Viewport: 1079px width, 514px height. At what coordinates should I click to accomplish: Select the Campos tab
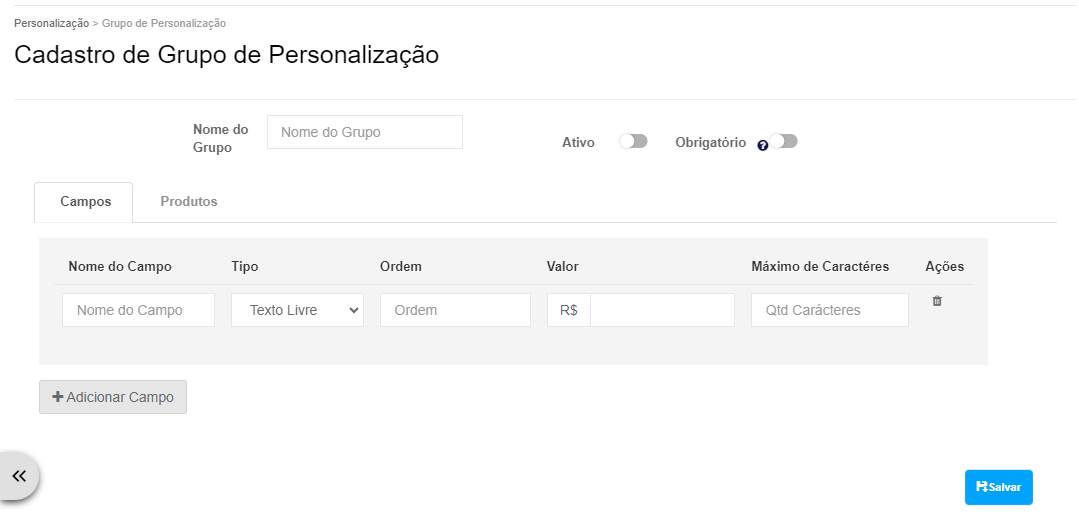pos(85,202)
